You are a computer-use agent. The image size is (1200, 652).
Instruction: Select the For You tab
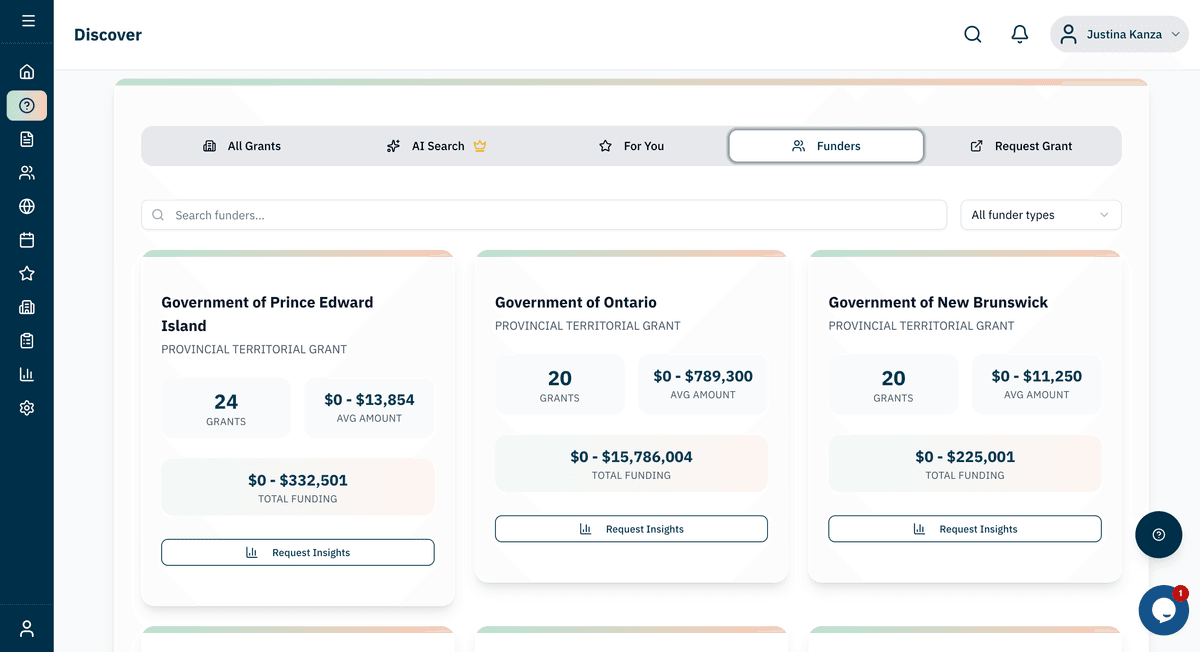click(x=632, y=145)
